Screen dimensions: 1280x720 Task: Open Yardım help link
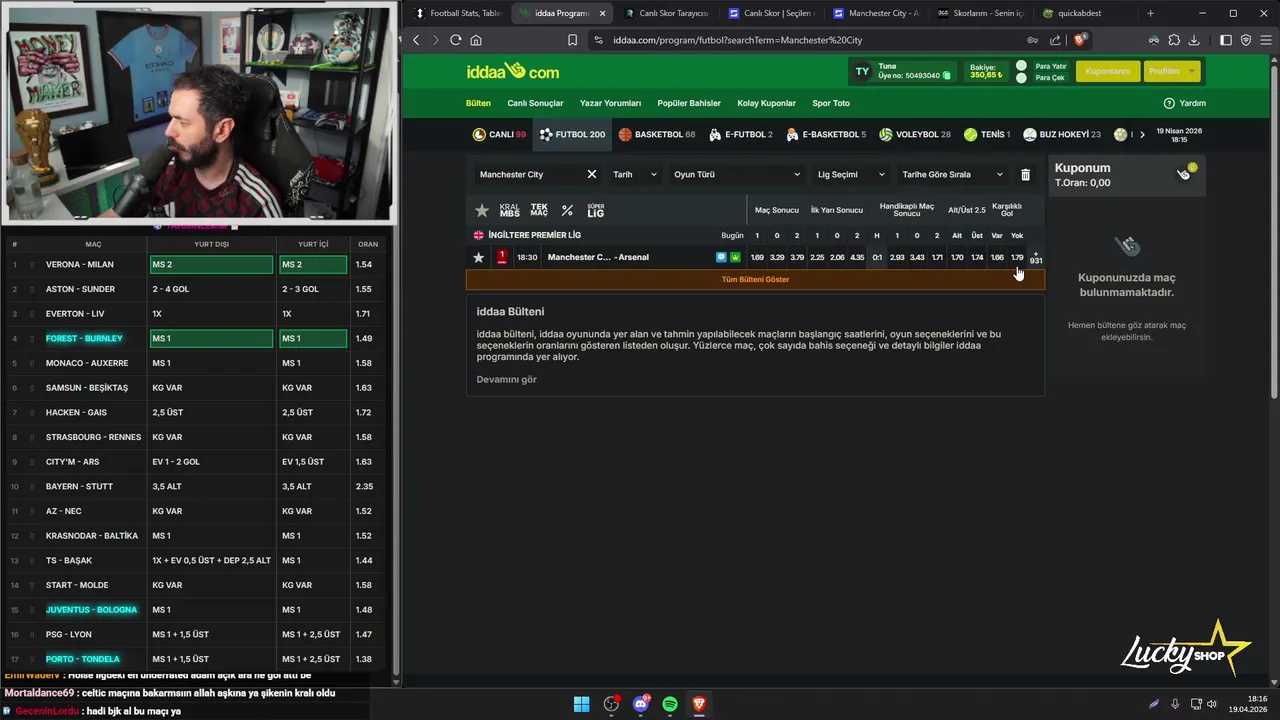[x=1185, y=103]
